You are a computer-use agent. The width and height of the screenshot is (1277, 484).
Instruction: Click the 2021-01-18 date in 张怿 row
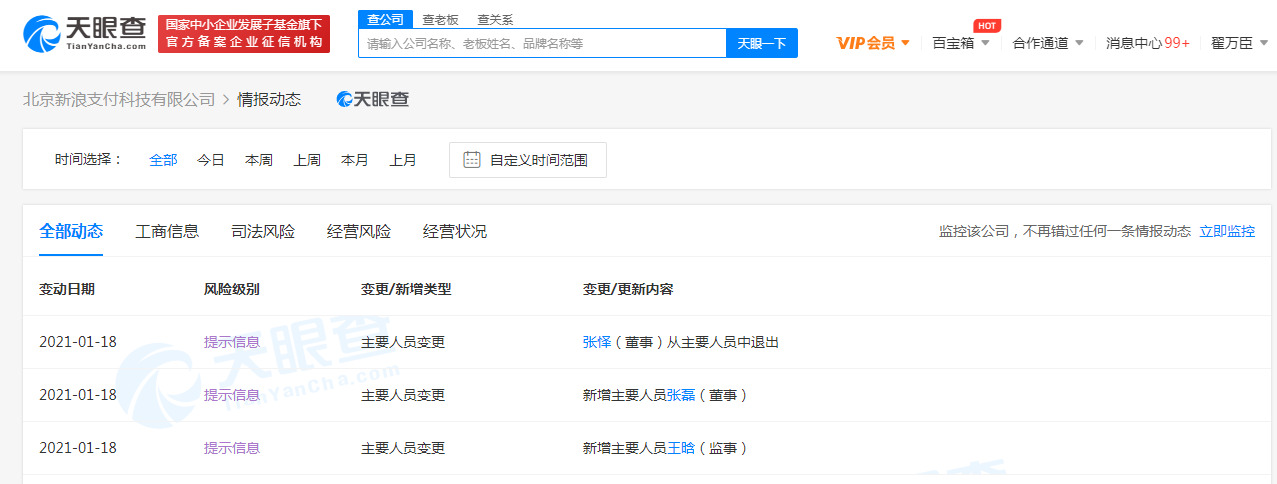(x=78, y=342)
